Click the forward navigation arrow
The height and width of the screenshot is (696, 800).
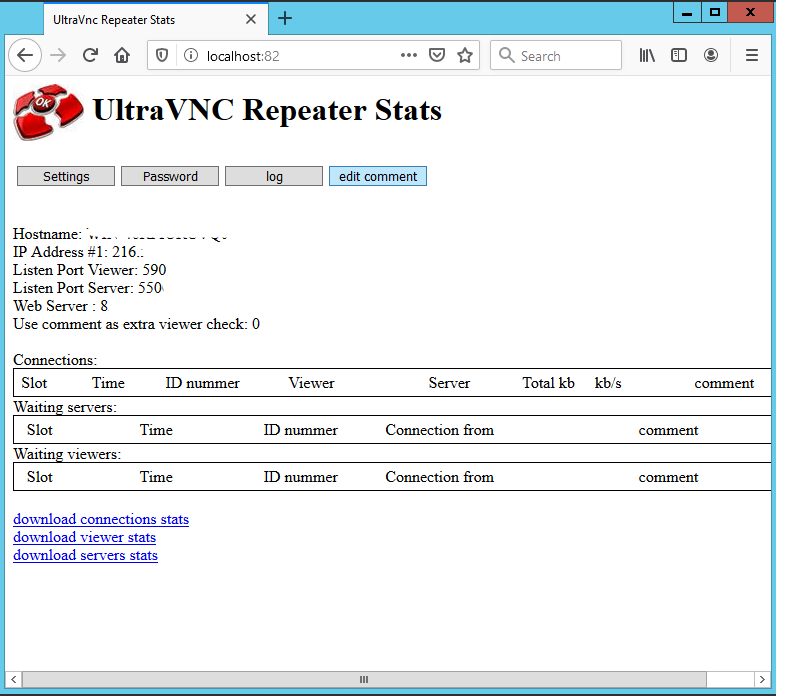coord(58,55)
